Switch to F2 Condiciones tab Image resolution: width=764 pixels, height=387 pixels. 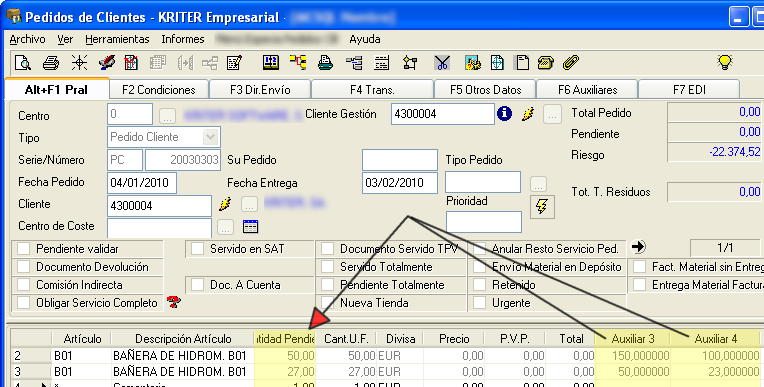[x=159, y=90]
